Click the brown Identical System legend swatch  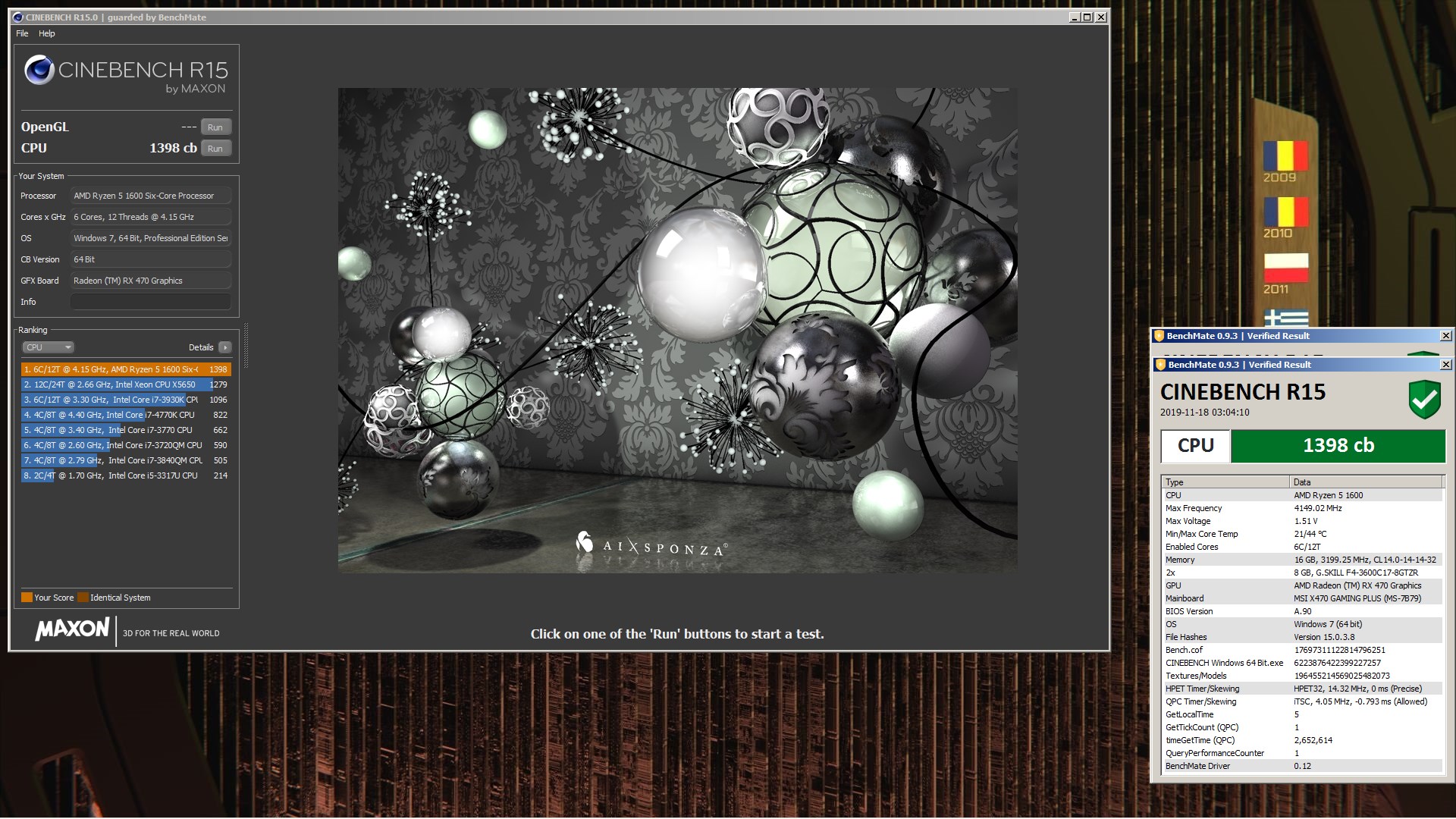(83, 598)
